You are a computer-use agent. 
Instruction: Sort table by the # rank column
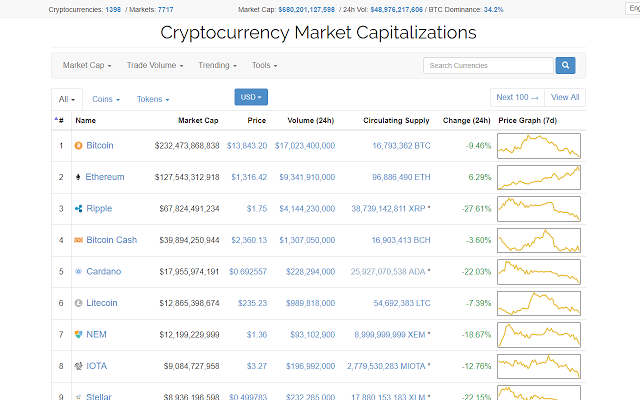click(x=60, y=120)
